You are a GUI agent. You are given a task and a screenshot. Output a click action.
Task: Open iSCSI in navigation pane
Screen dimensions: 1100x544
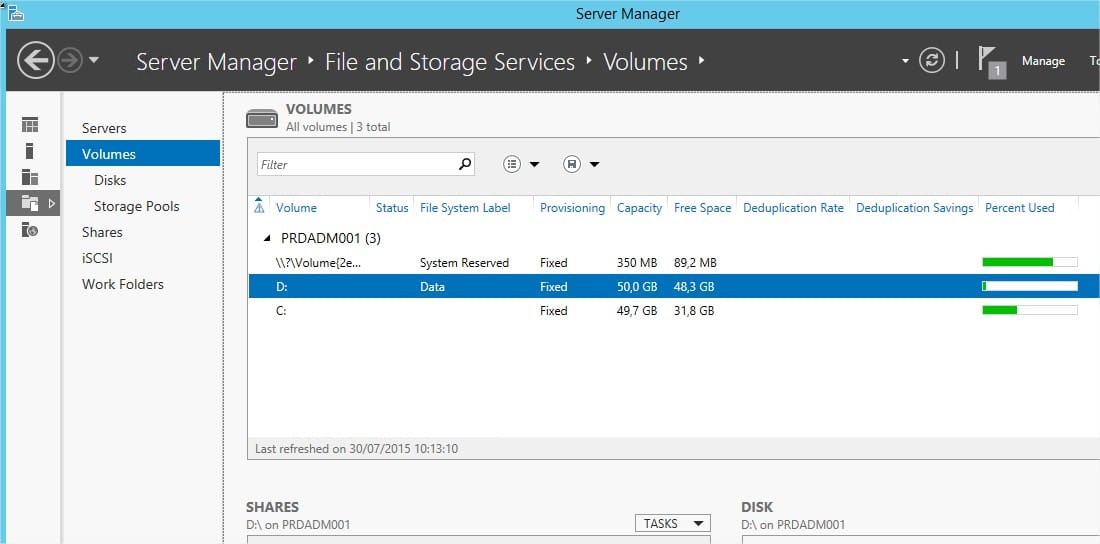click(x=97, y=258)
